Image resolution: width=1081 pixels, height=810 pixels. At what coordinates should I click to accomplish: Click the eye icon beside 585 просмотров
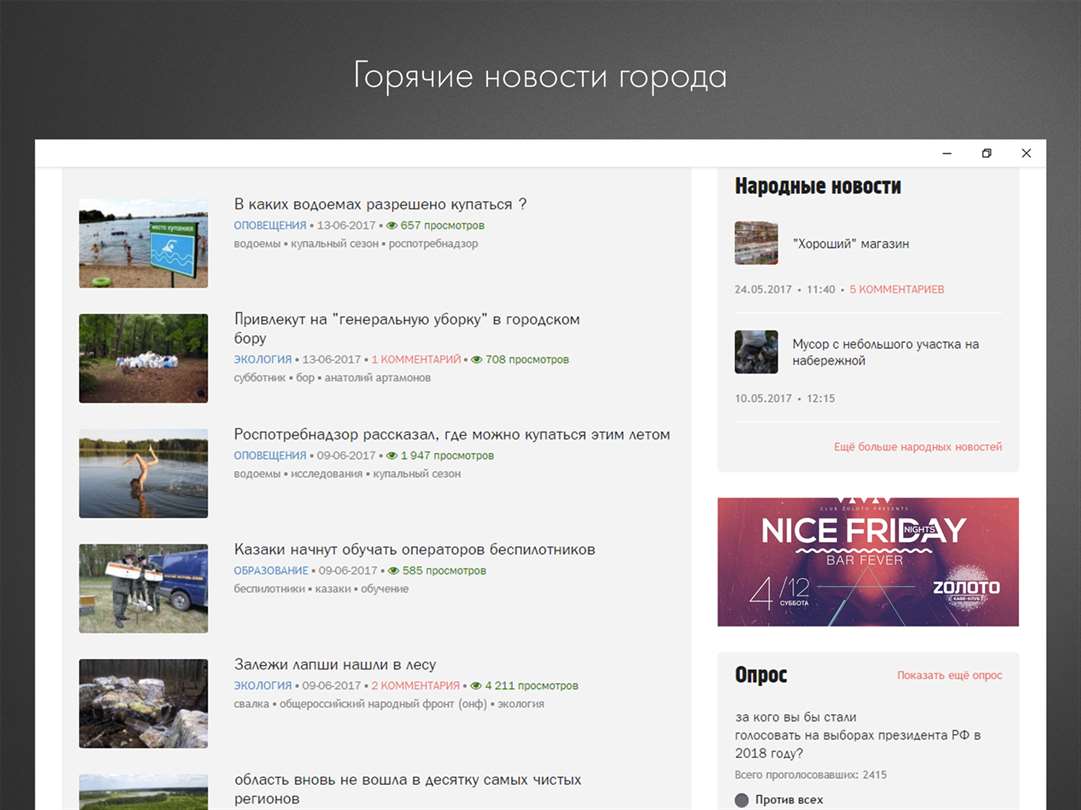pyautogui.click(x=394, y=571)
